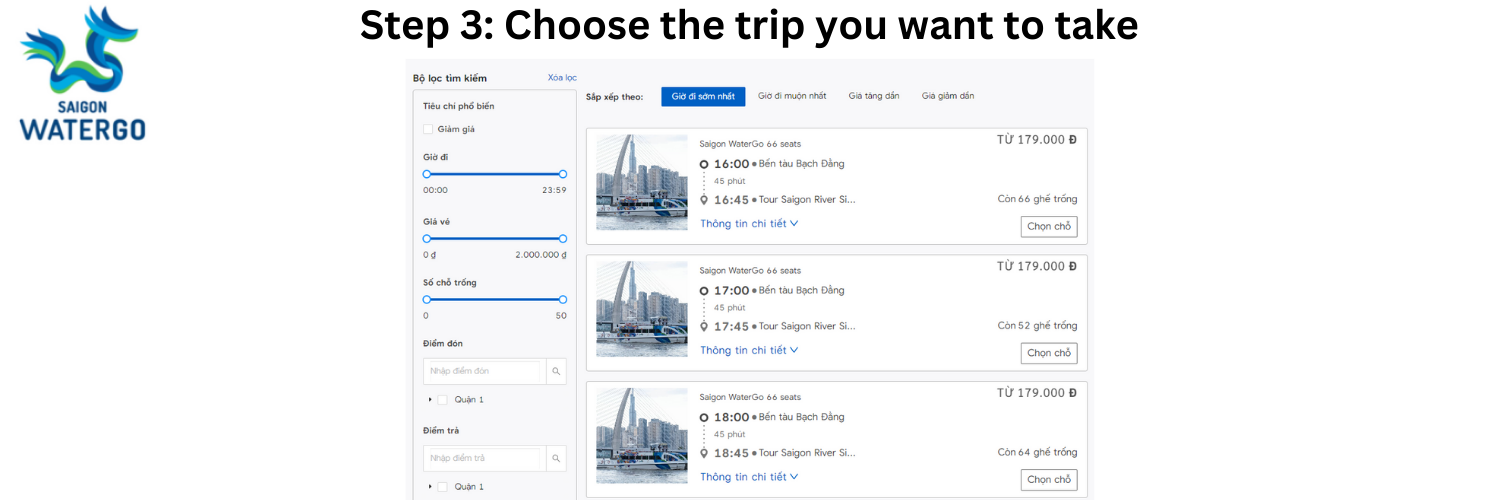
Task: Click the right handle of Giá vé slider
Action: [x=563, y=239]
